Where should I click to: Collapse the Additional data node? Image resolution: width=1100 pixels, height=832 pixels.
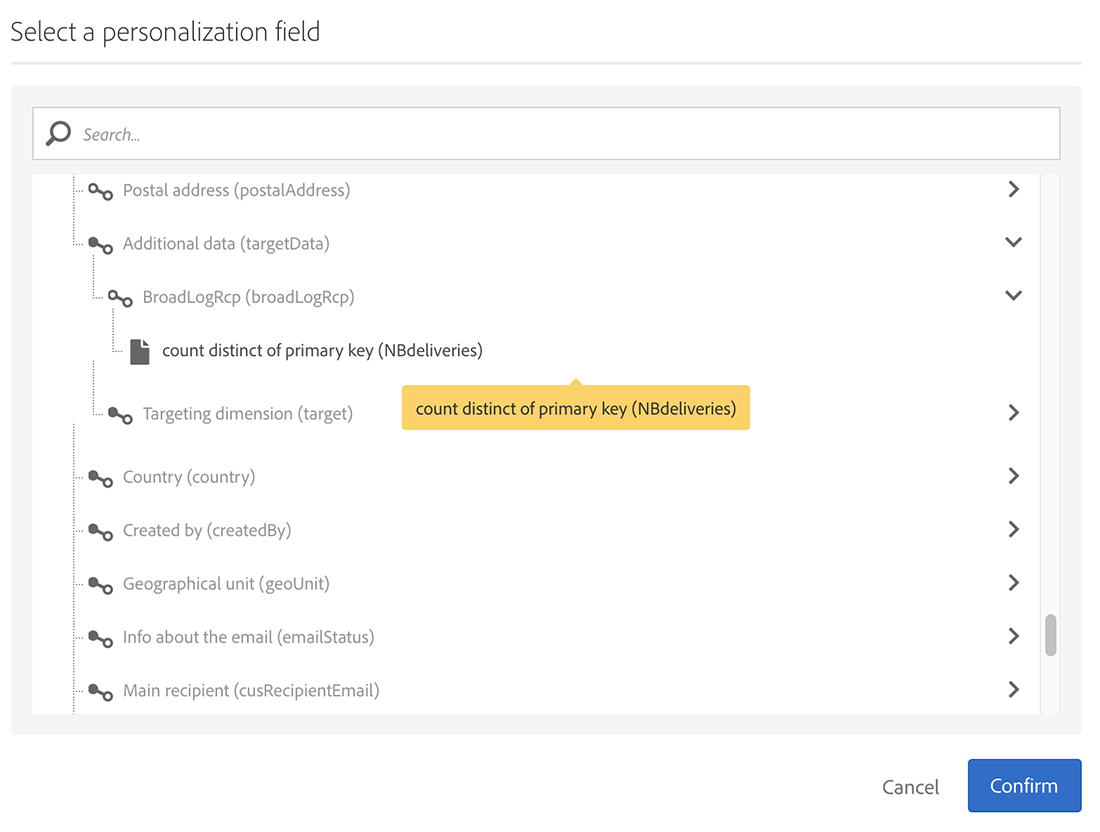click(x=1013, y=242)
